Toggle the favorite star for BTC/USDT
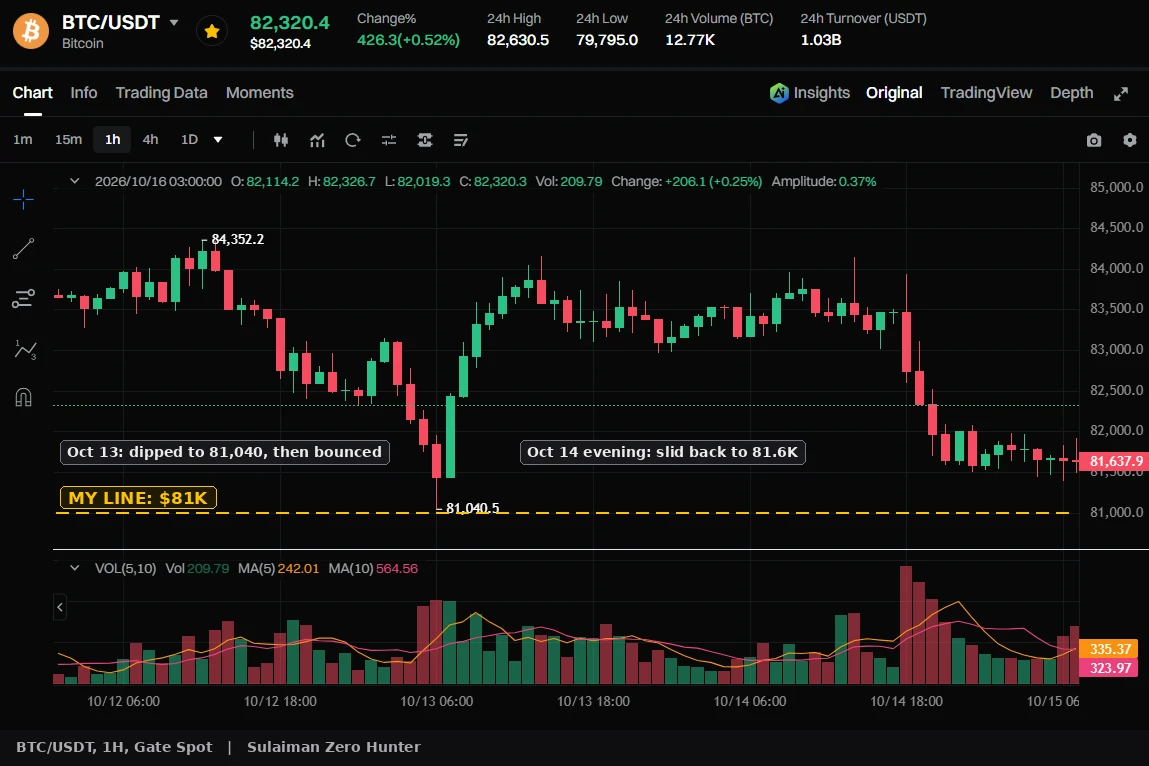Image resolution: width=1149 pixels, height=766 pixels. tap(212, 31)
